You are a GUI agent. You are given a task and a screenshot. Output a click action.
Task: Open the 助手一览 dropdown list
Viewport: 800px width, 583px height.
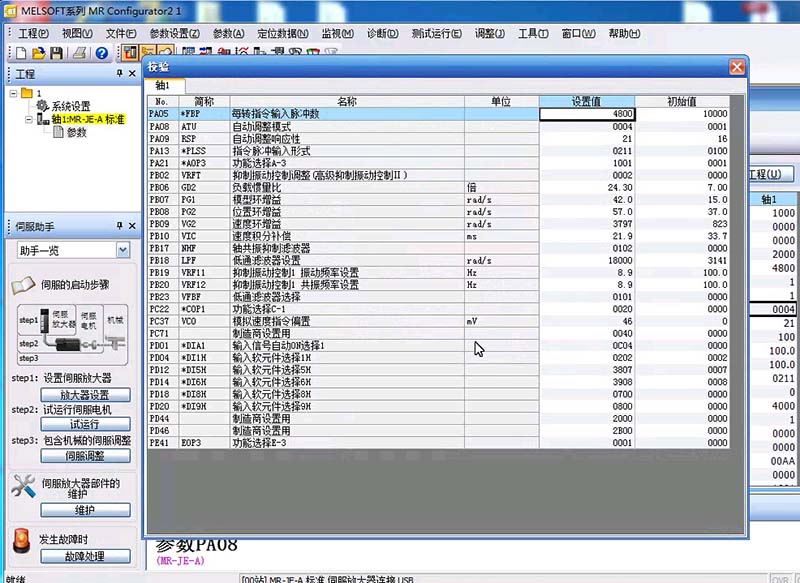click(x=123, y=250)
